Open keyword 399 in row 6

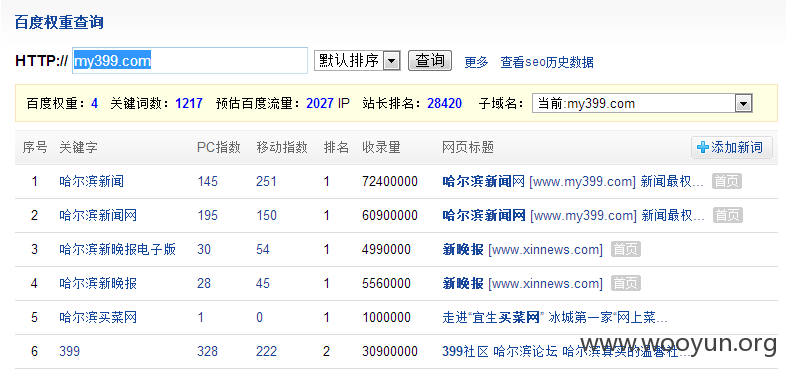(69, 351)
